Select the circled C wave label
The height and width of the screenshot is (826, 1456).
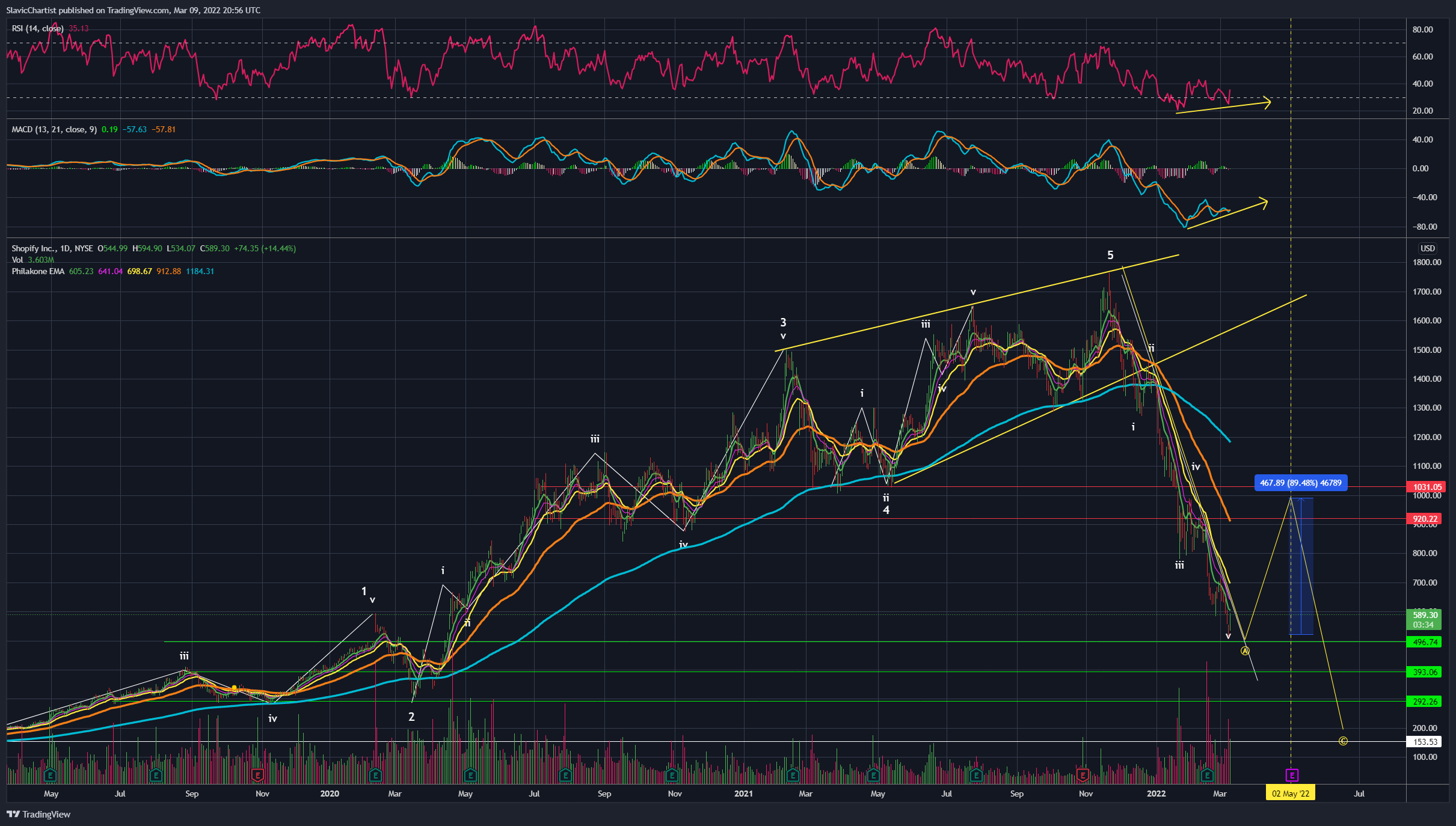pyautogui.click(x=1343, y=741)
